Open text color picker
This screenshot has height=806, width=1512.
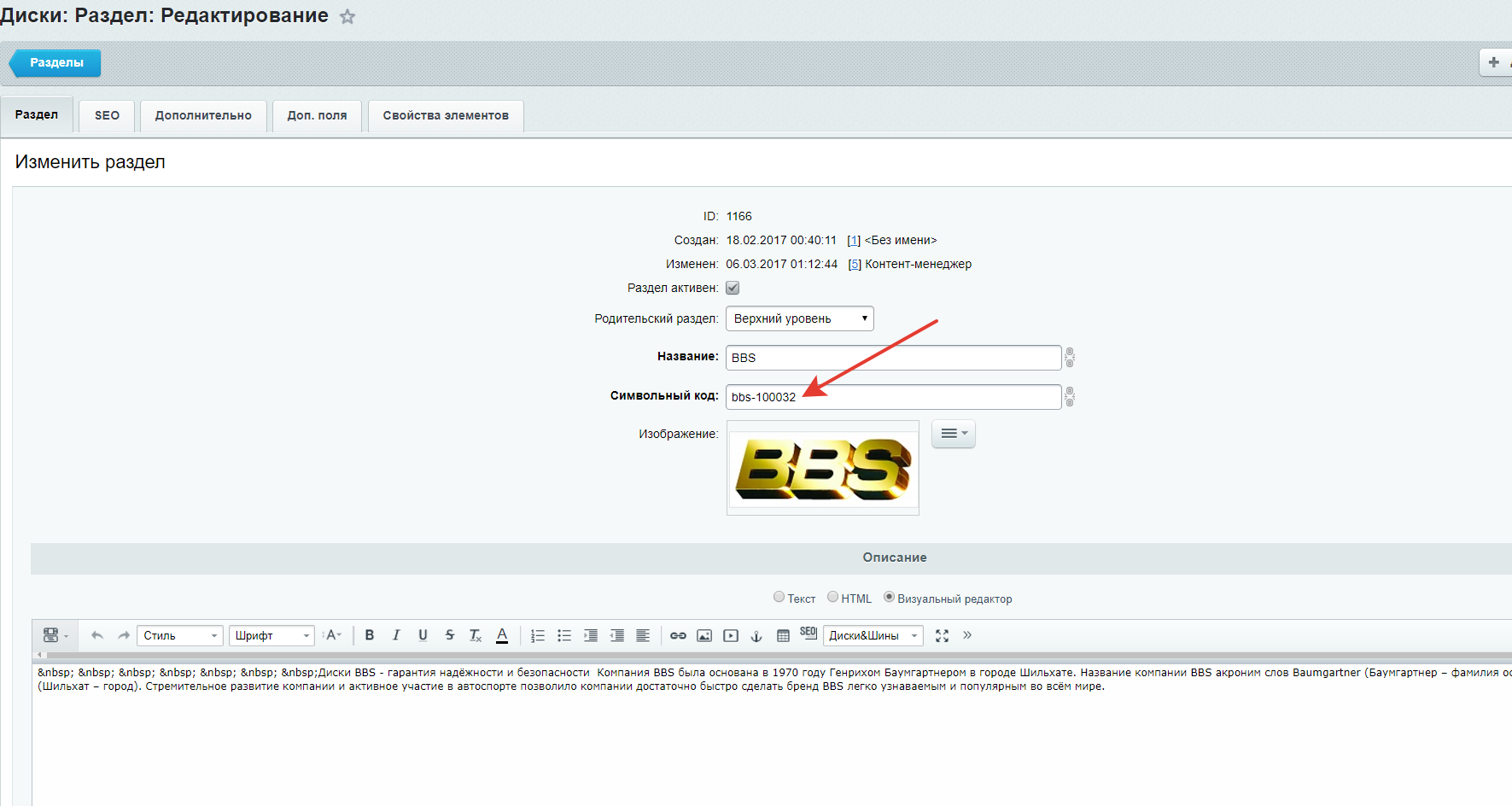click(x=502, y=635)
